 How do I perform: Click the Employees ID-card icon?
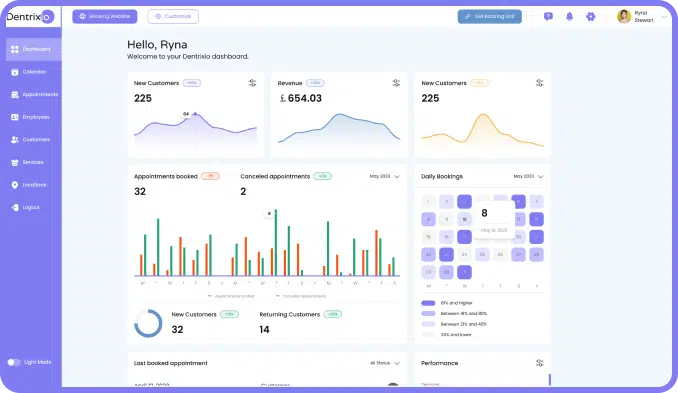pyautogui.click(x=15, y=117)
